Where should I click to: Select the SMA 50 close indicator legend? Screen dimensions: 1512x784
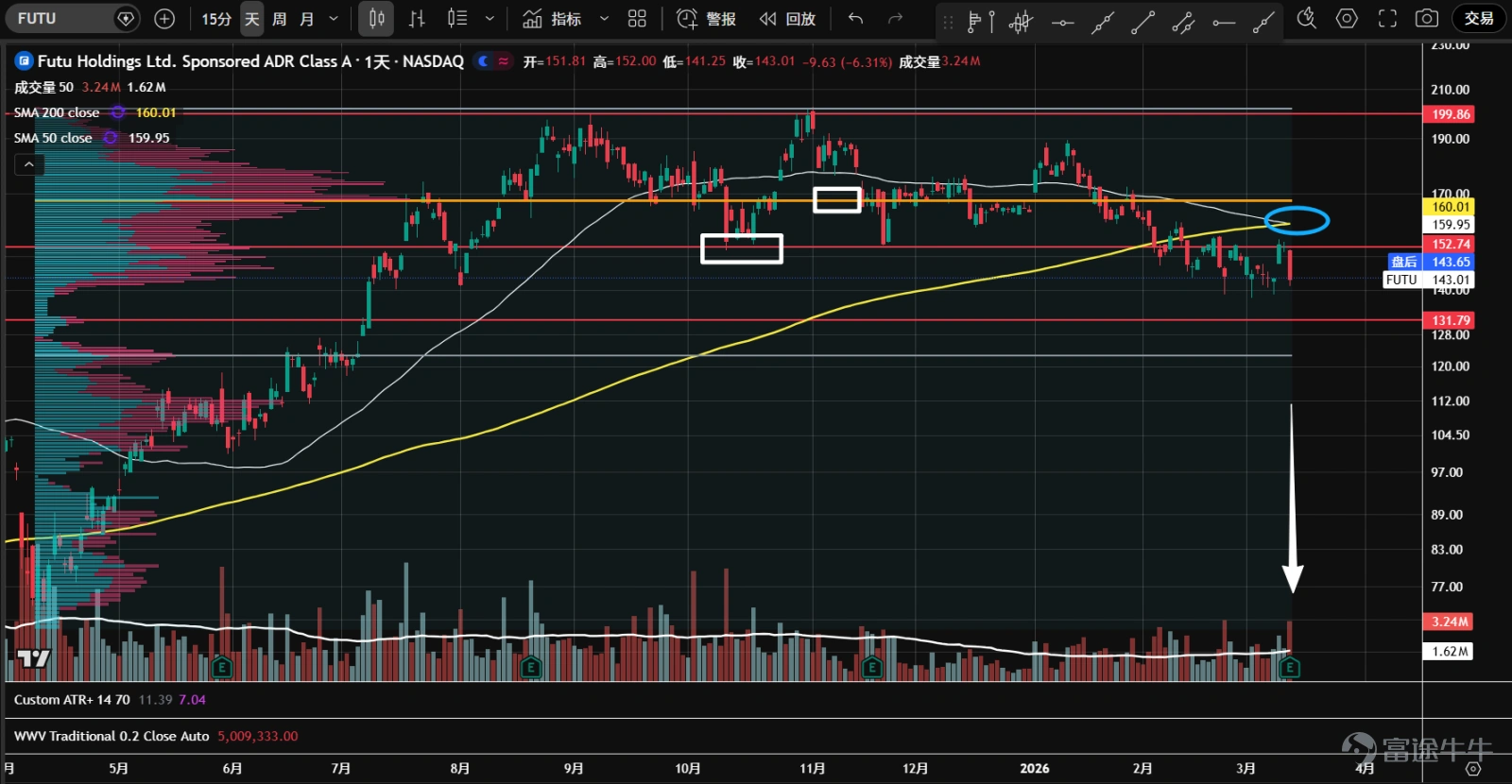(53, 138)
